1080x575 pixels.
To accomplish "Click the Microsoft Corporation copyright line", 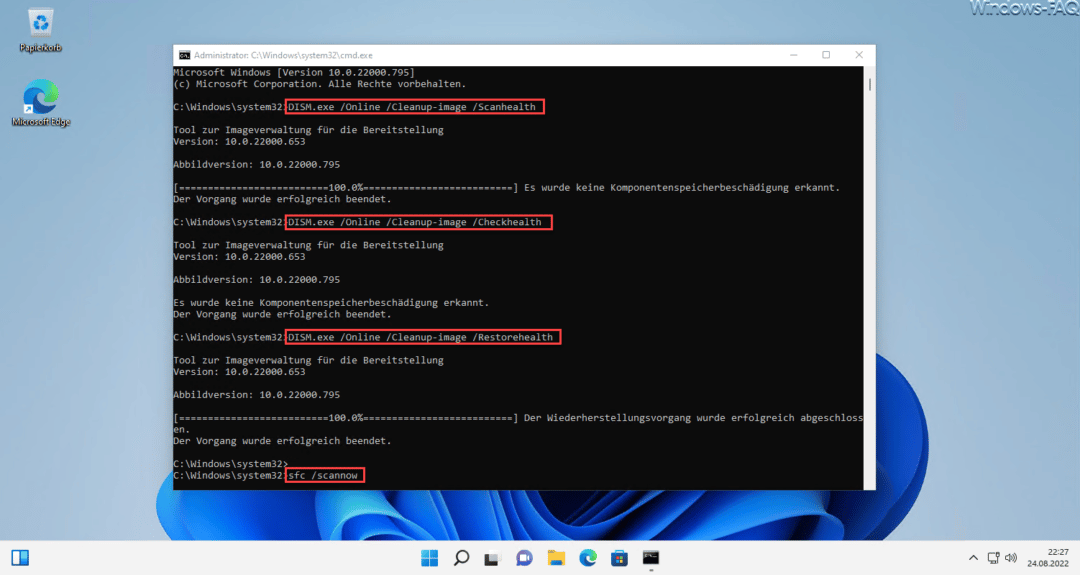I will [x=320, y=84].
